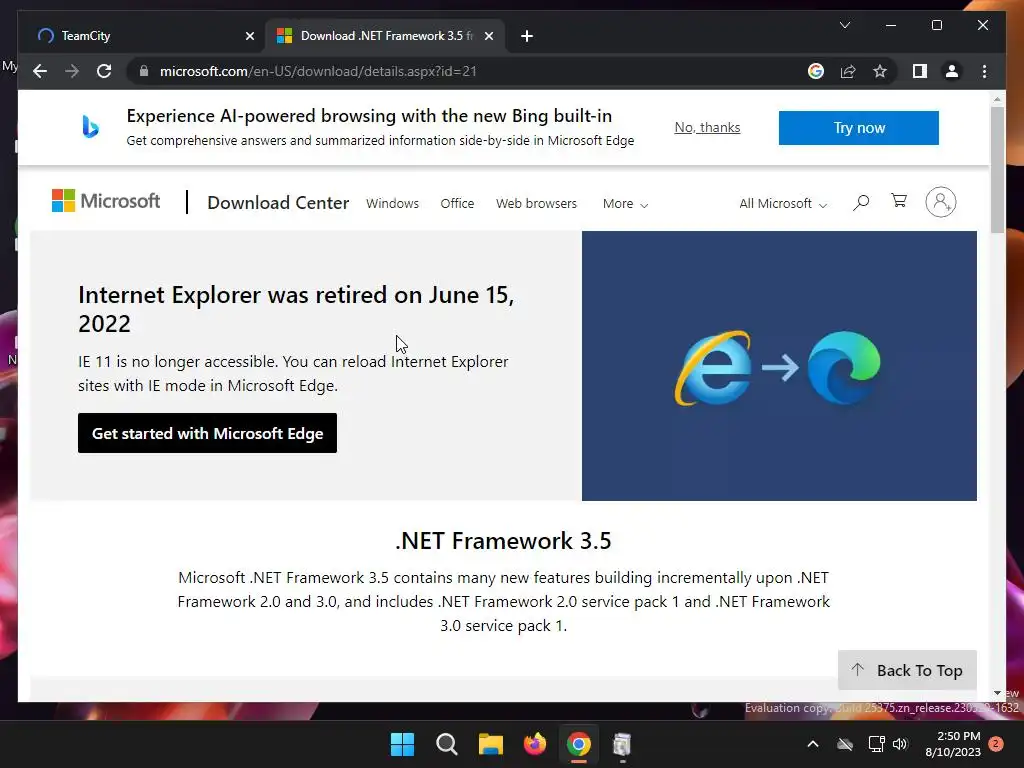The height and width of the screenshot is (768, 1024).
Task: Click the cloud sync tray icon
Action: click(845, 744)
